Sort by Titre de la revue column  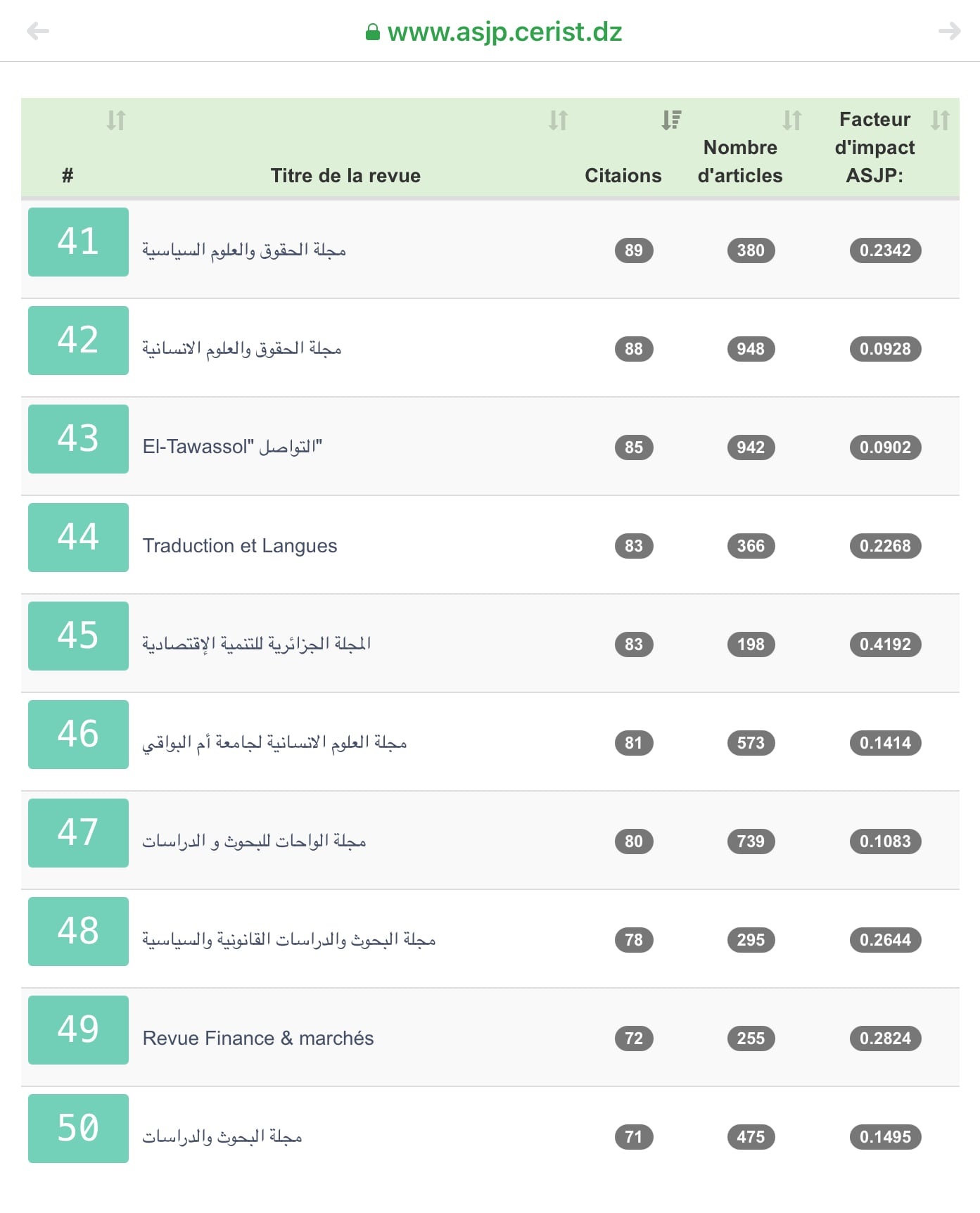558,120
